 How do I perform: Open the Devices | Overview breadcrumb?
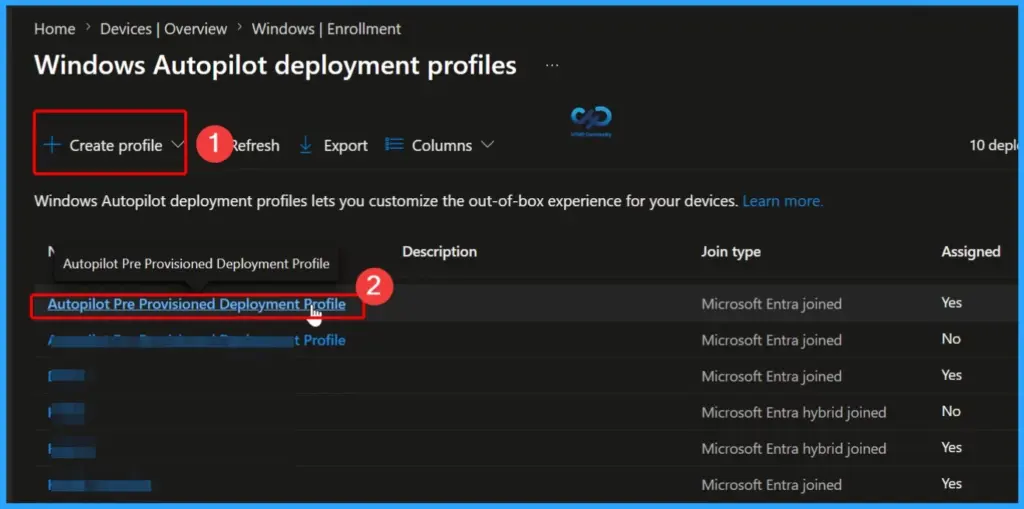click(x=163, y=29)
